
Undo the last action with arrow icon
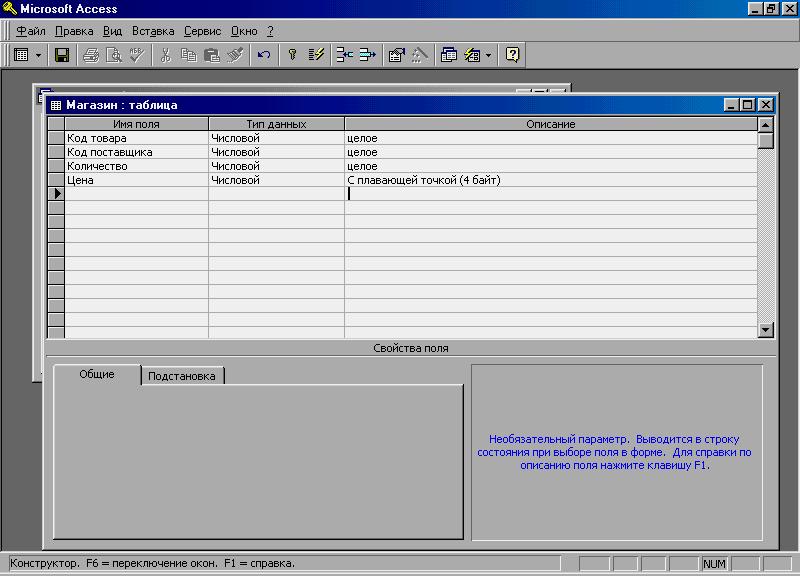tap(264, 55)
